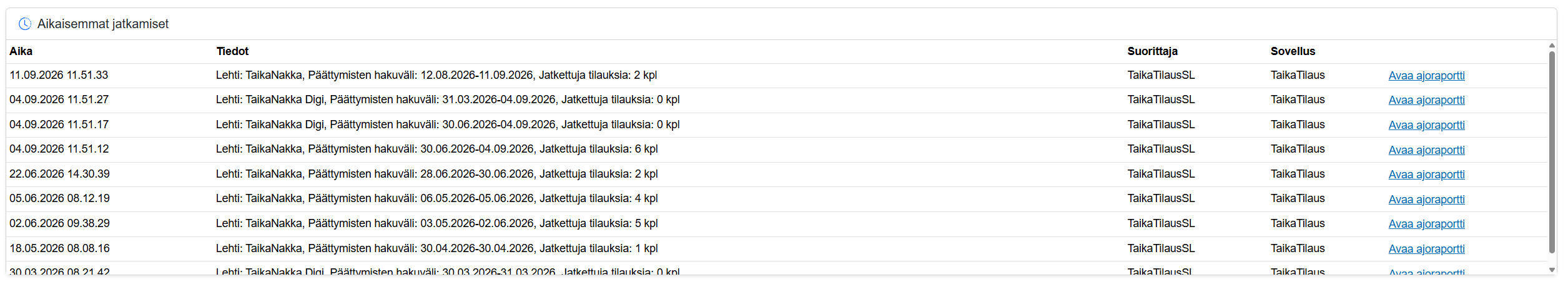Open ajoraportti for 04.09.2026 11.51.17 run

pyautogui.click(x=1426, y=125)
